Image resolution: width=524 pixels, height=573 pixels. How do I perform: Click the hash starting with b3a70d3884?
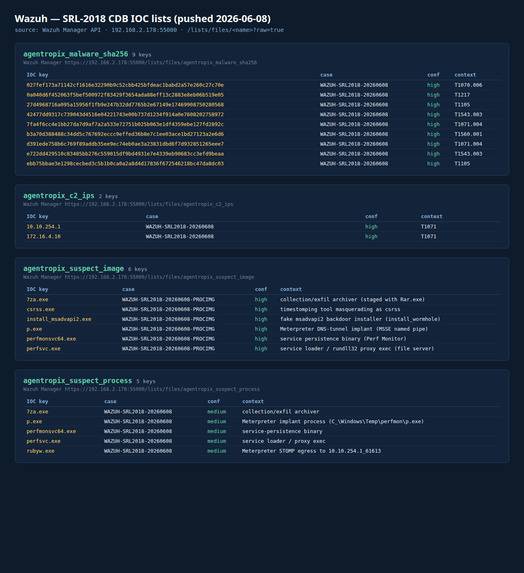click(x=125, y=134)
